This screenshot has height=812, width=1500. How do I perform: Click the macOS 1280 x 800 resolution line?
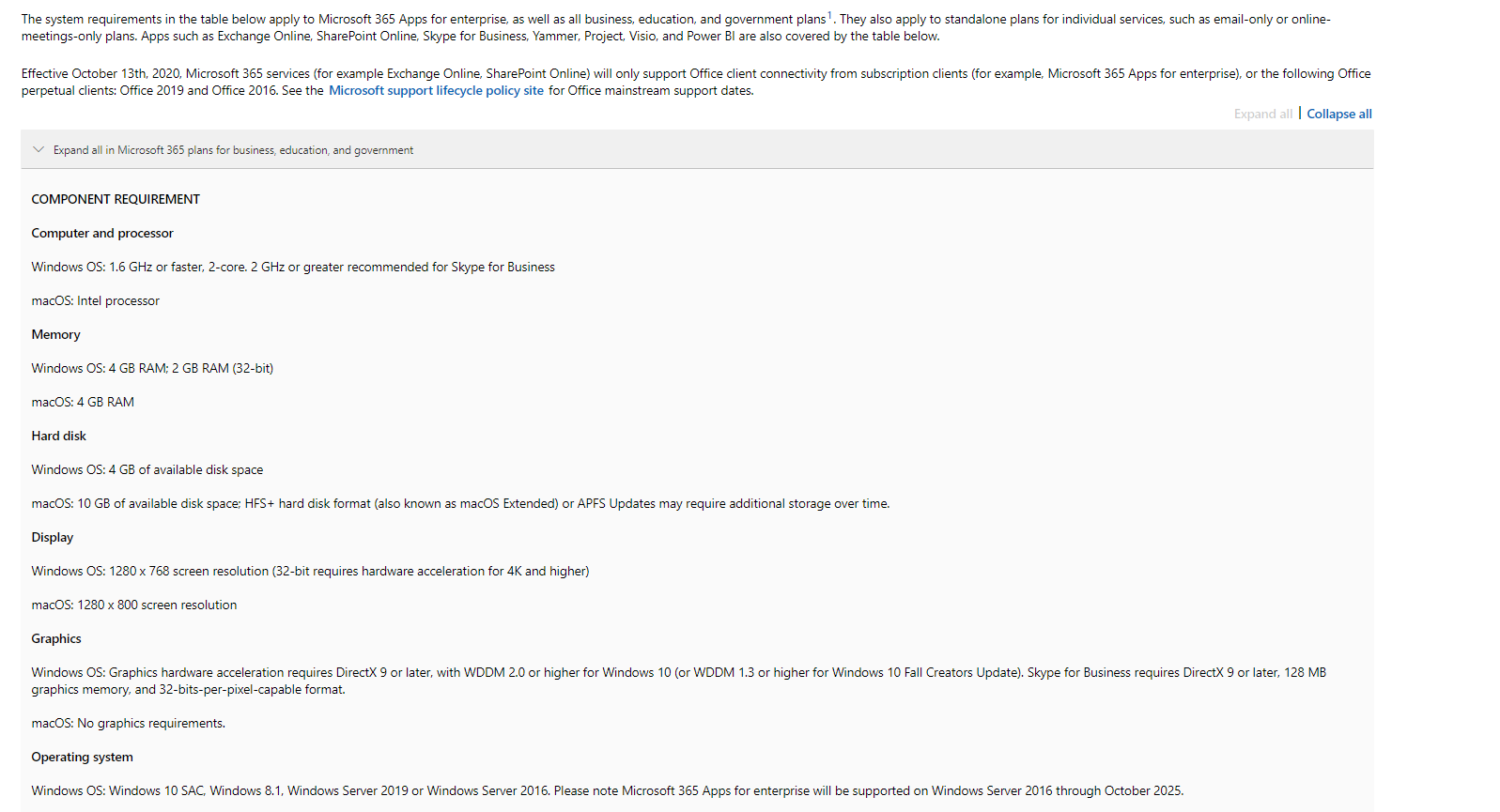click(x=133, y=605)
